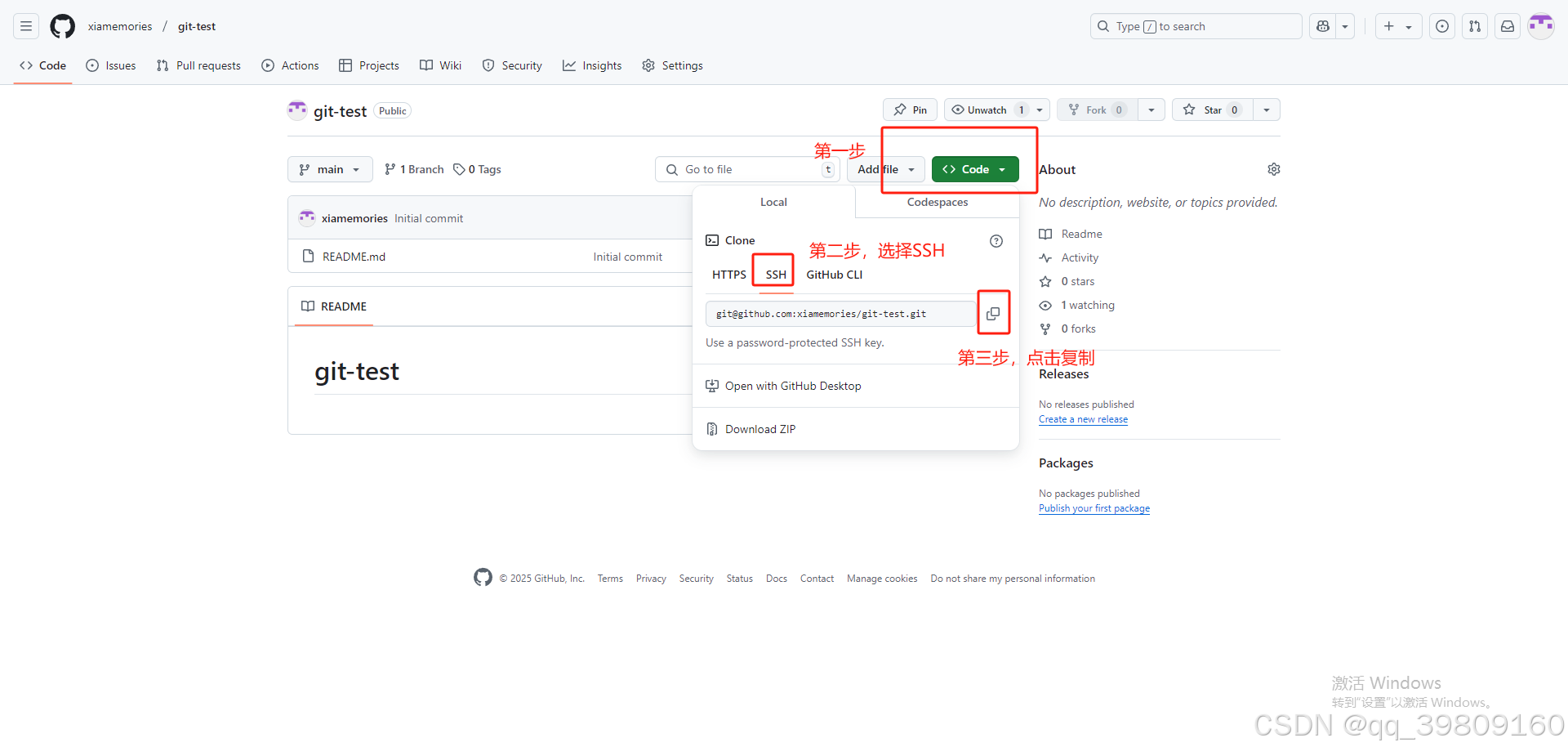Click Create a new release link
This screenshot has height=751, width=1568.
[x=1083, y=419]
